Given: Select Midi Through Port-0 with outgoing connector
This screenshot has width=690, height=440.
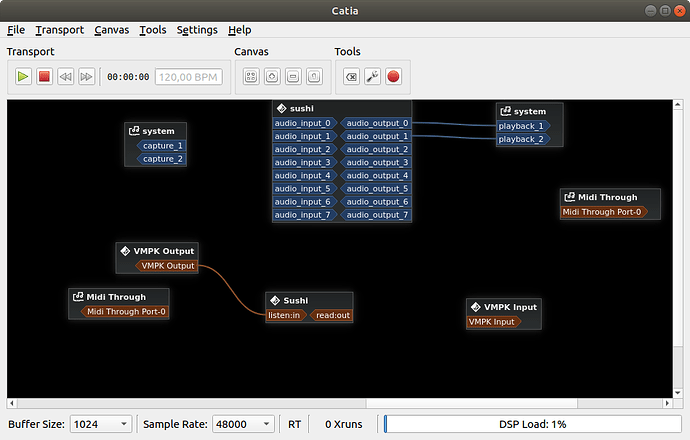Looking at the screenshot, I should [x=124, y=312].
